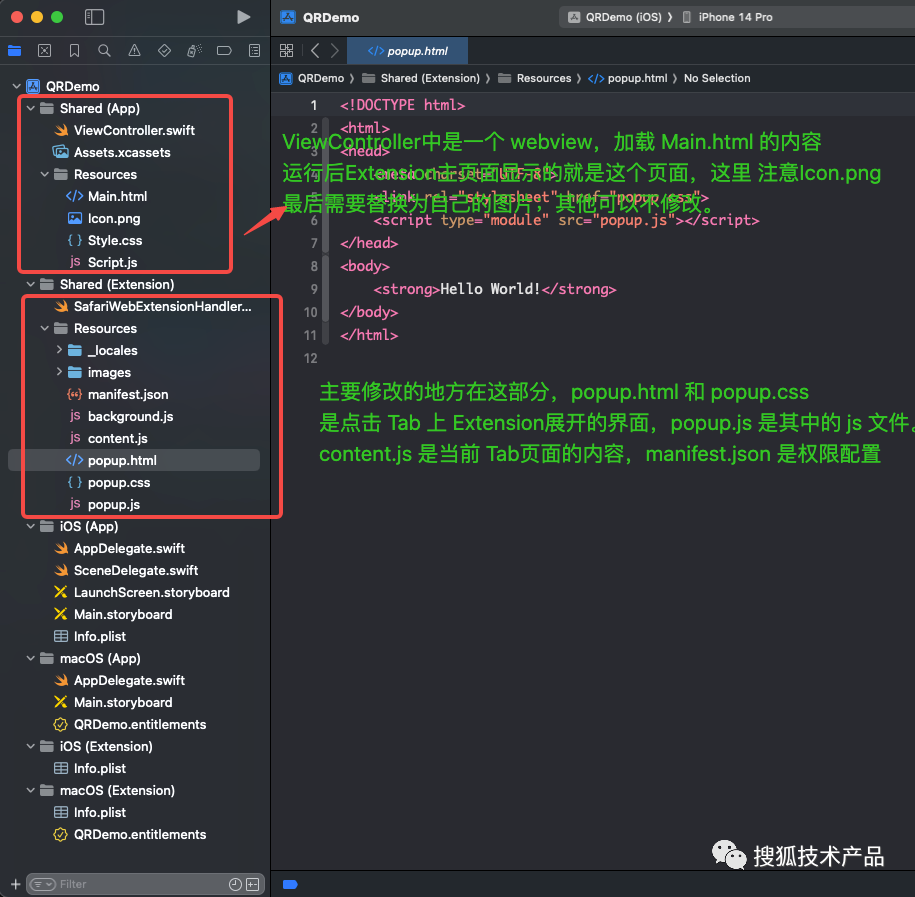915x897 pixels.
Task: Open the Breakpoint navigator
Action: [x=224, y=51]
